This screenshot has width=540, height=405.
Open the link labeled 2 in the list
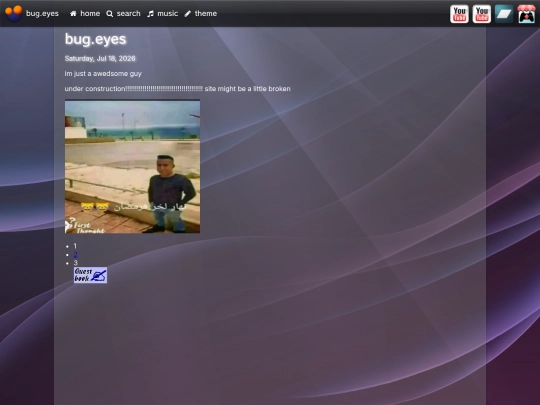click(75, 255)
